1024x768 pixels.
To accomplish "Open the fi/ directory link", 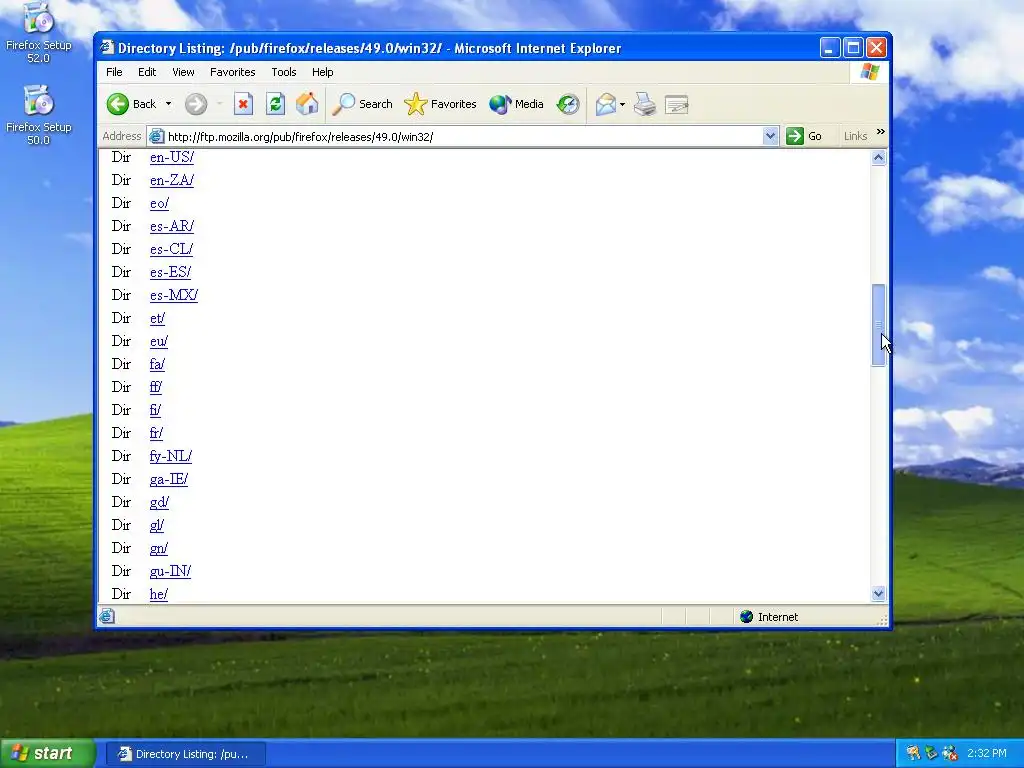I will point(155,409).
